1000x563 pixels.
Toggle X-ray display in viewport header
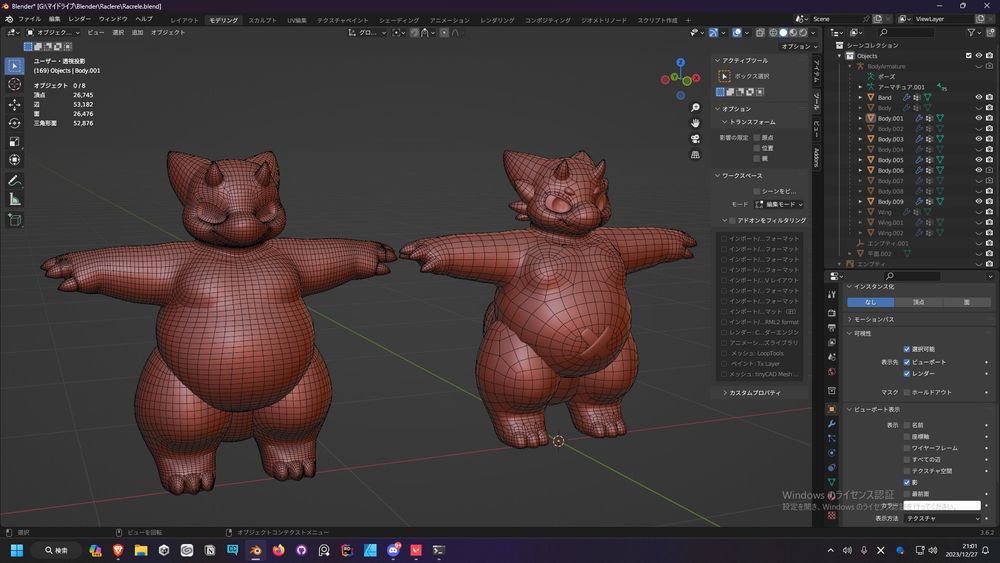pos(760,33)
